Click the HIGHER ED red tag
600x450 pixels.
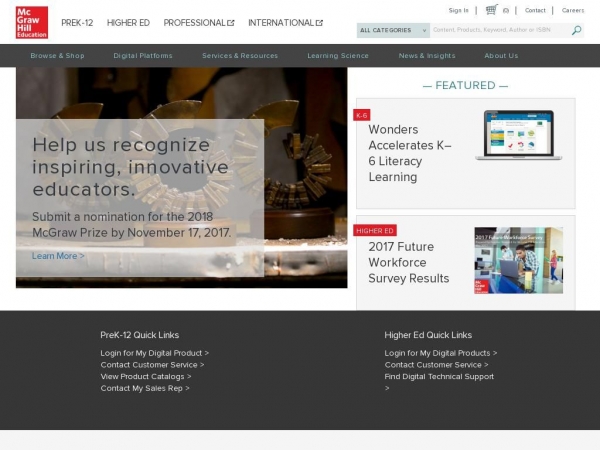click(x=375, y=230)
